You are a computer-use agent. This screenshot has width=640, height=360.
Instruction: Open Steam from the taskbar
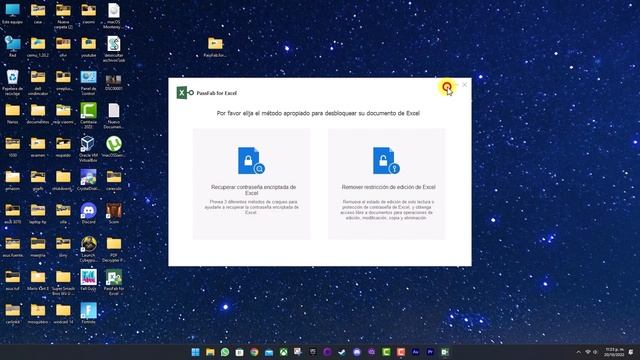pyautogui.click(x=342, y=352)
